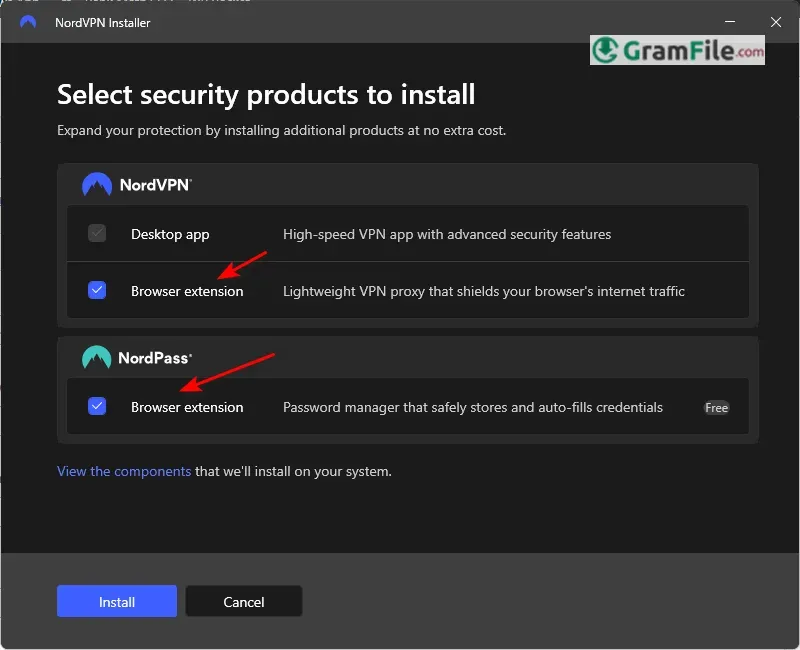Click the NordVPN section heading text
The image size is (800, 650).
(156, 185)
